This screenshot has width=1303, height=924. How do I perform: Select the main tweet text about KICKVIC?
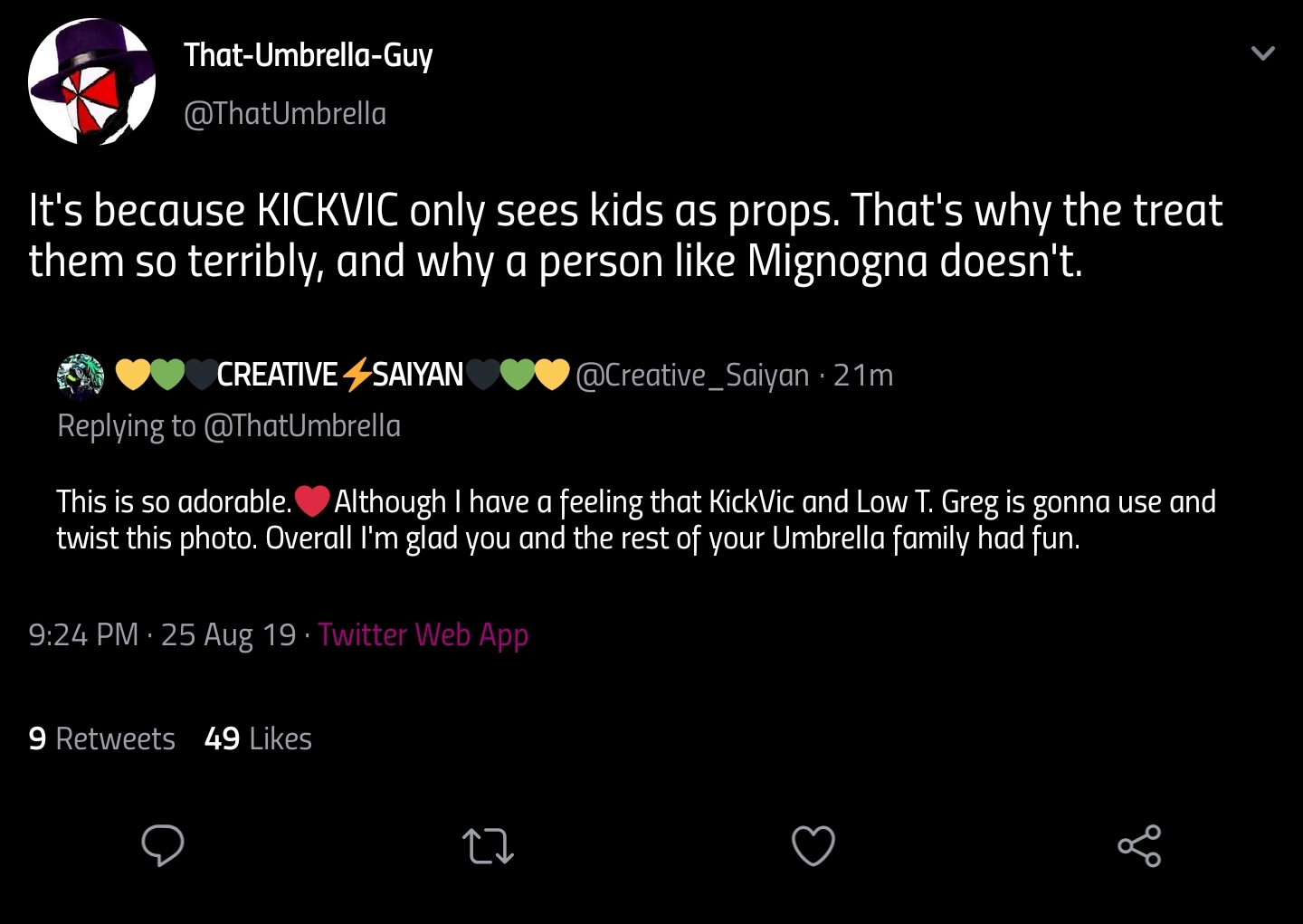point(625,235)
